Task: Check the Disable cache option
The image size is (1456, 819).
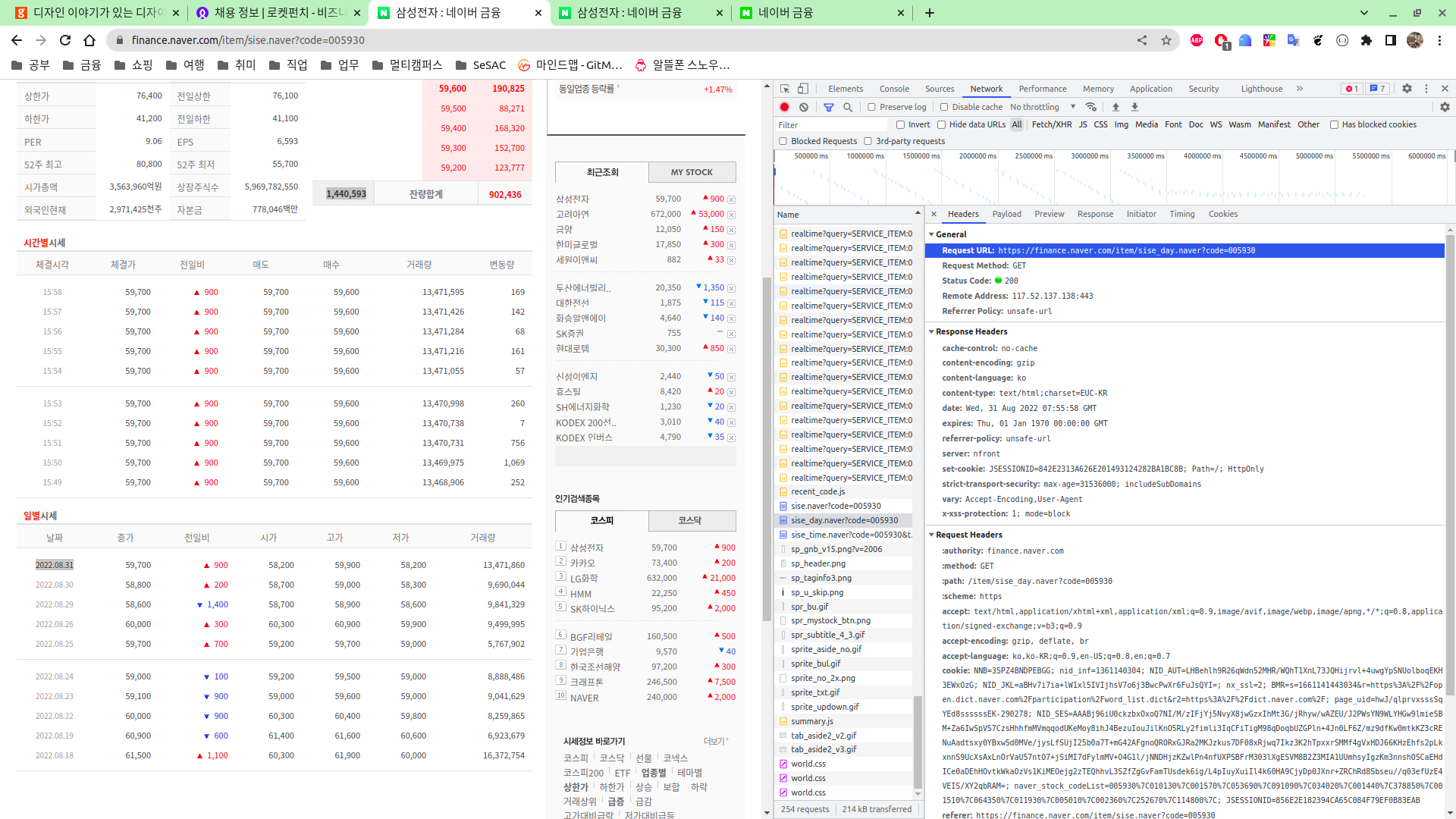Action: pos(944,107)
